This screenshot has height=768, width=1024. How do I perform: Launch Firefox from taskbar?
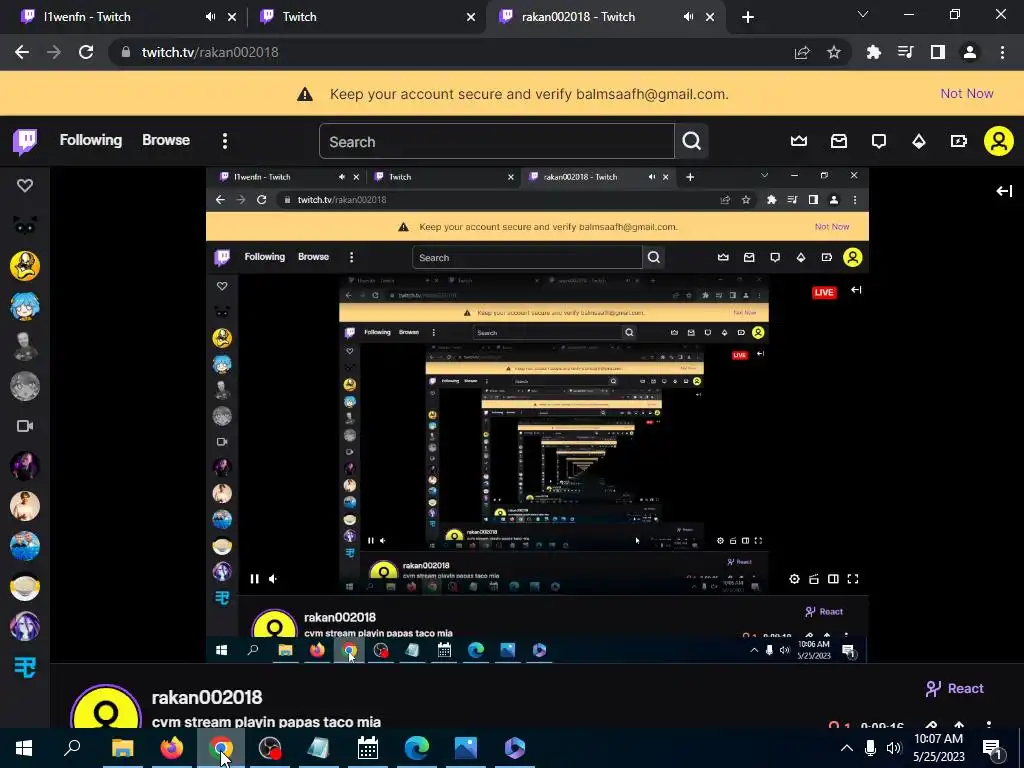[x=172, y=748]
